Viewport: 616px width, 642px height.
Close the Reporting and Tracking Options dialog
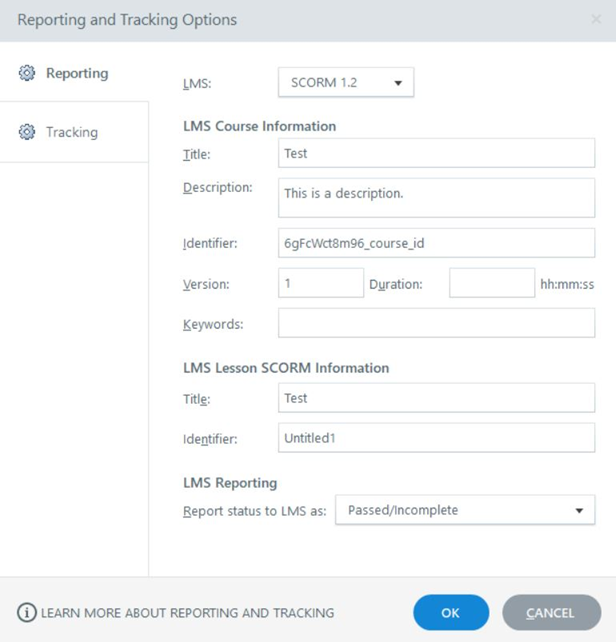(x=596, y=19)
